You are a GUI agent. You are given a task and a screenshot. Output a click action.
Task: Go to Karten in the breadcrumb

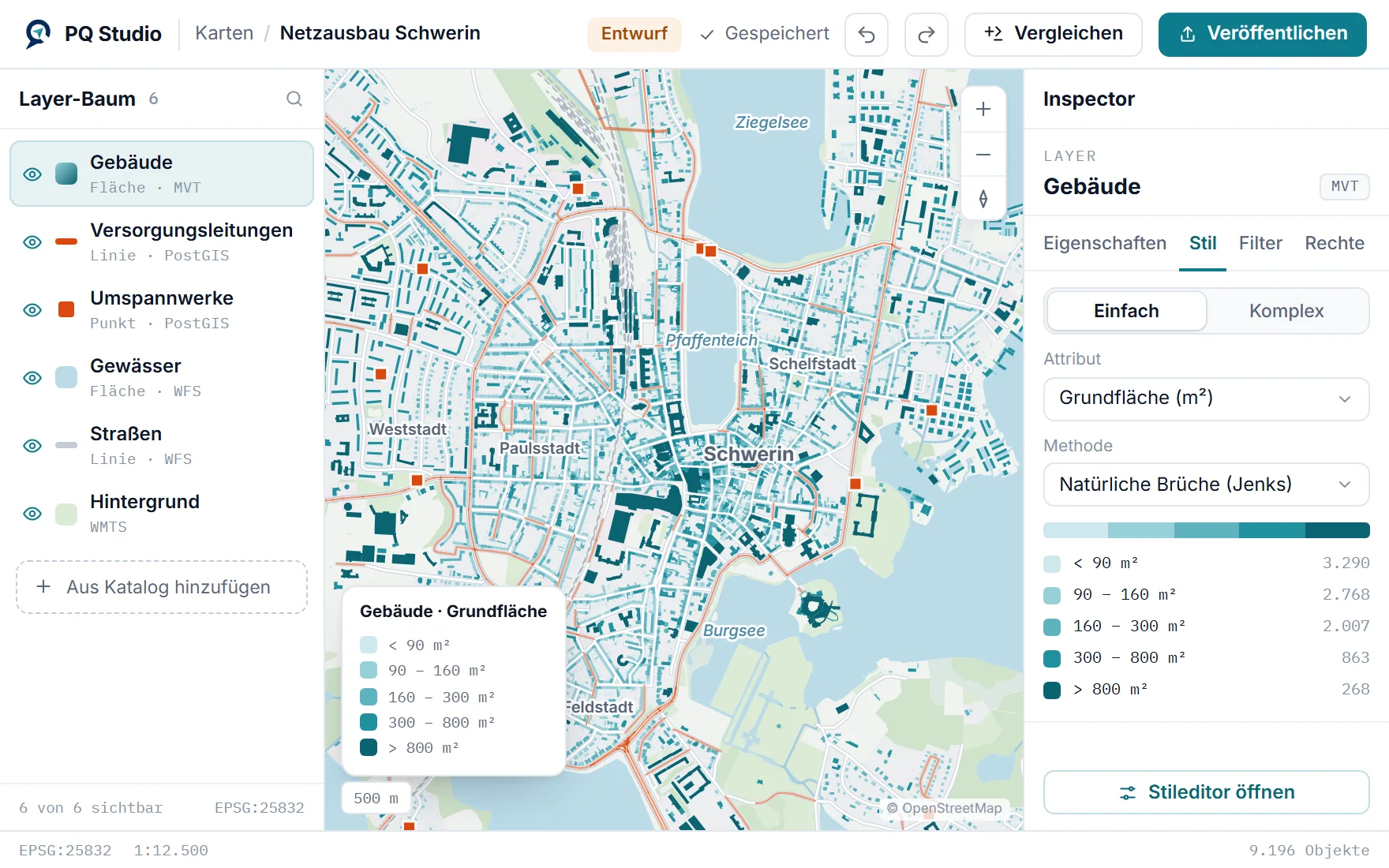click(x=224, y=33)
